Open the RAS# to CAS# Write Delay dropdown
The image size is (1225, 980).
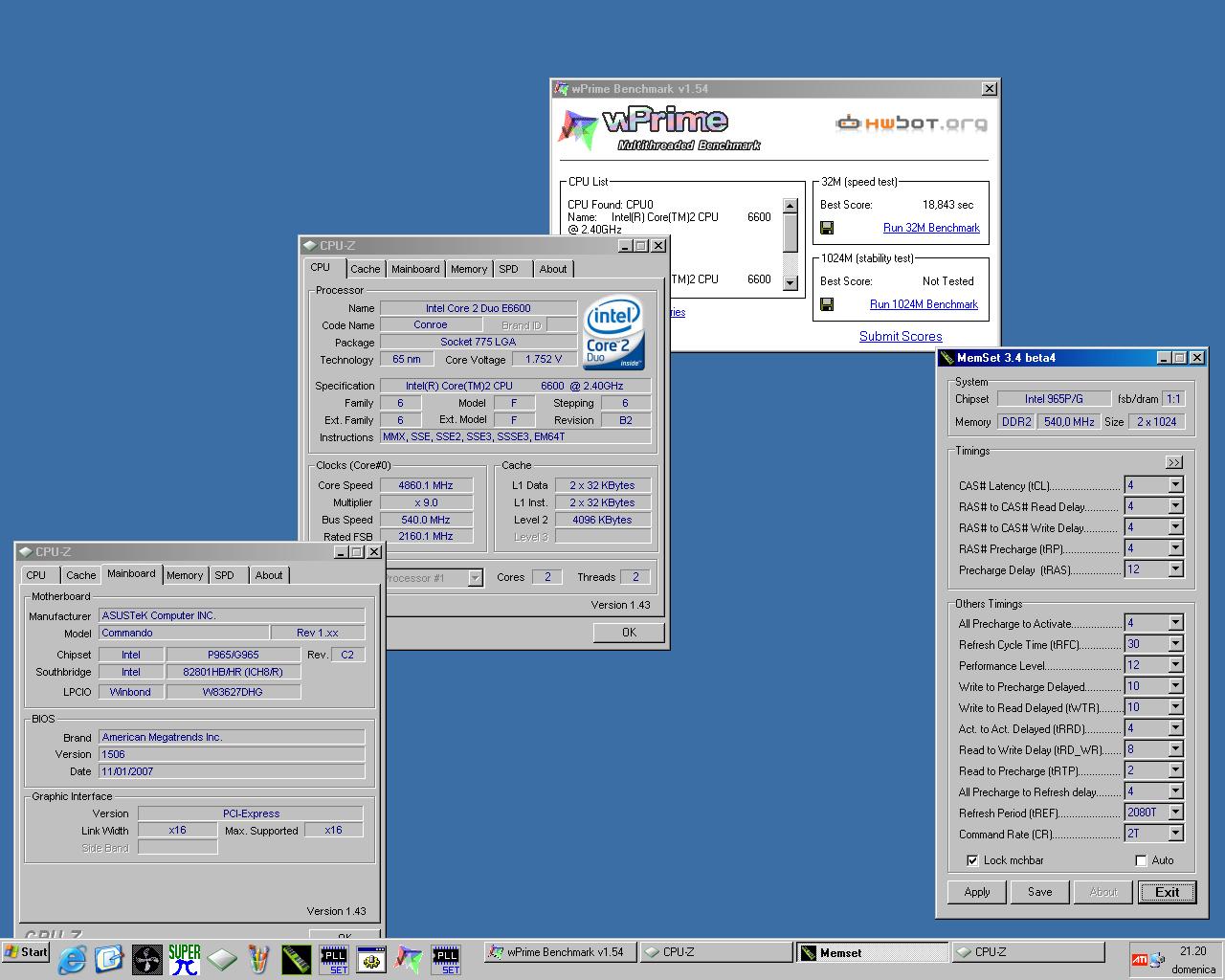point(1175,527)
